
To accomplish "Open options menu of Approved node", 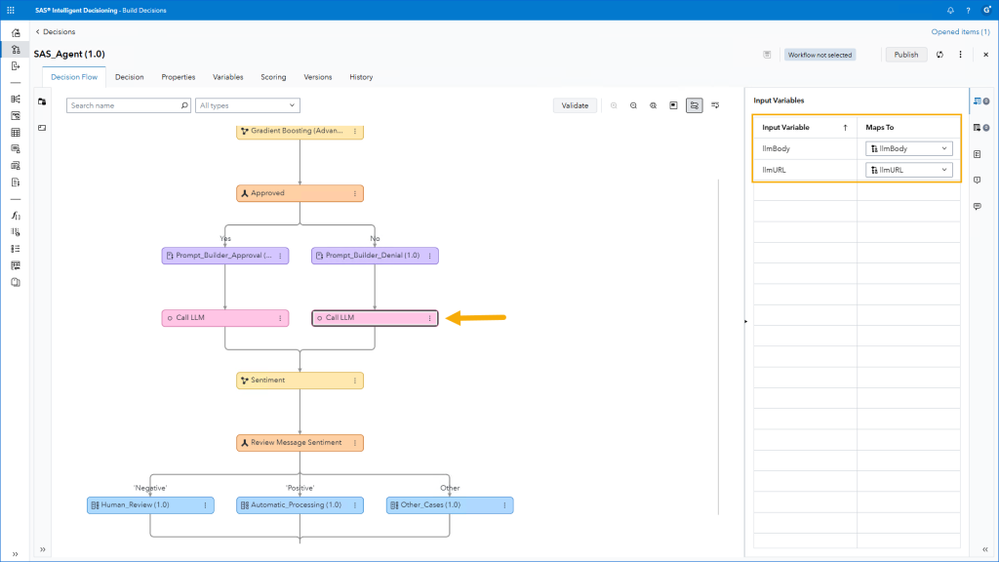I will coord(355,193).
